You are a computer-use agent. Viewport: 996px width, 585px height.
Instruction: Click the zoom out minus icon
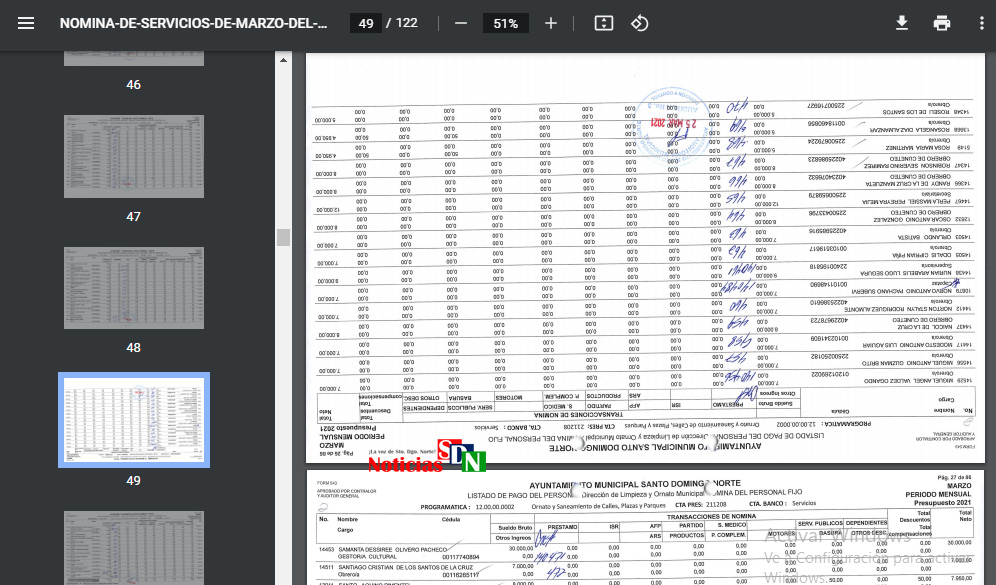tap(460, 23)
